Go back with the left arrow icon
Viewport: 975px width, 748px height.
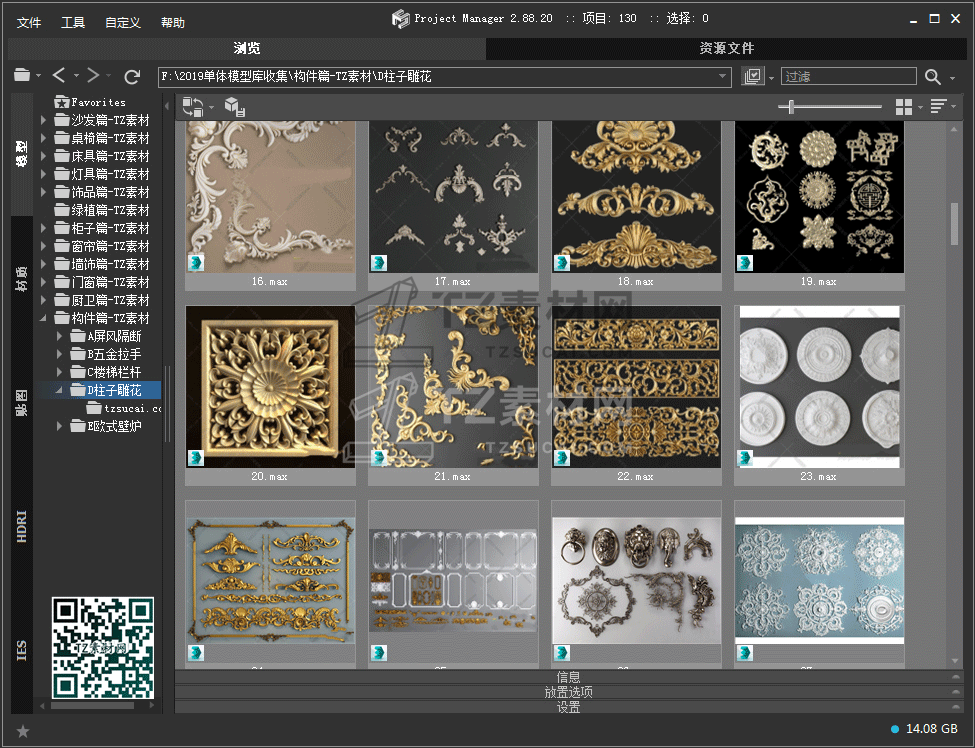[59, 76]
